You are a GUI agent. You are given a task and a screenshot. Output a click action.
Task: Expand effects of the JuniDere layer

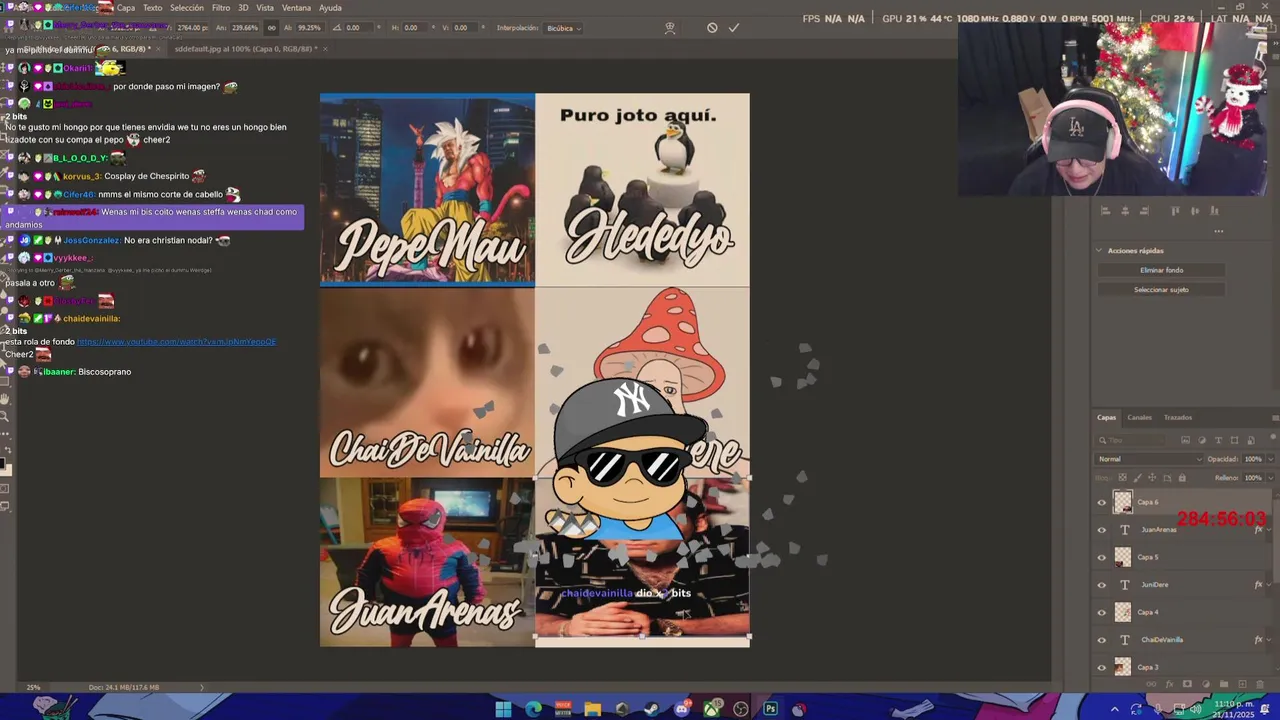(x=1269, y=585)
